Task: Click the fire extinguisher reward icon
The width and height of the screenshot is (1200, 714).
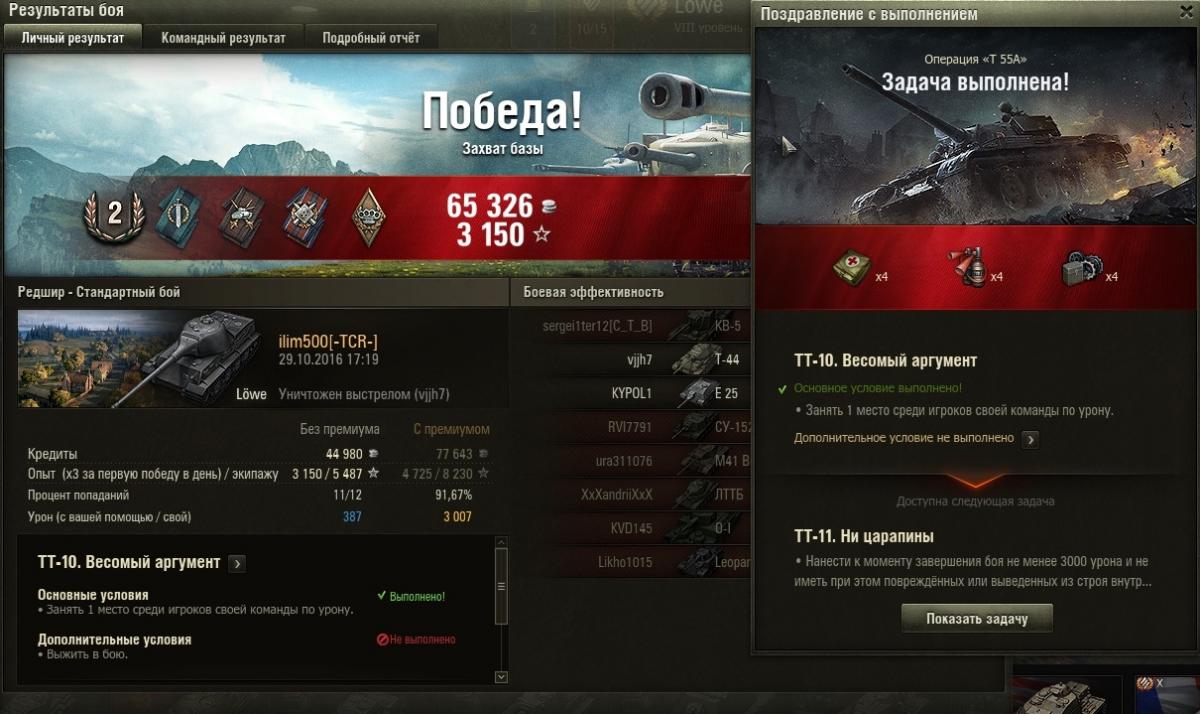Action: (x=964, y=269)
